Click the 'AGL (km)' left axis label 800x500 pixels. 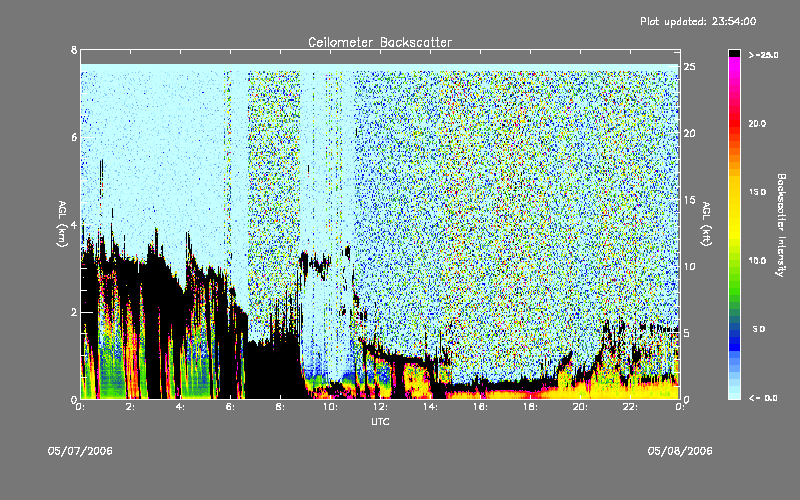pyautogui.click(x=62, y=224)
